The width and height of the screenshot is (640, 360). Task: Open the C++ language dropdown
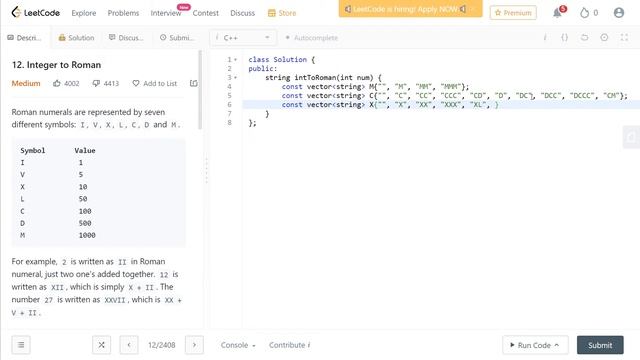click(243, 38)
